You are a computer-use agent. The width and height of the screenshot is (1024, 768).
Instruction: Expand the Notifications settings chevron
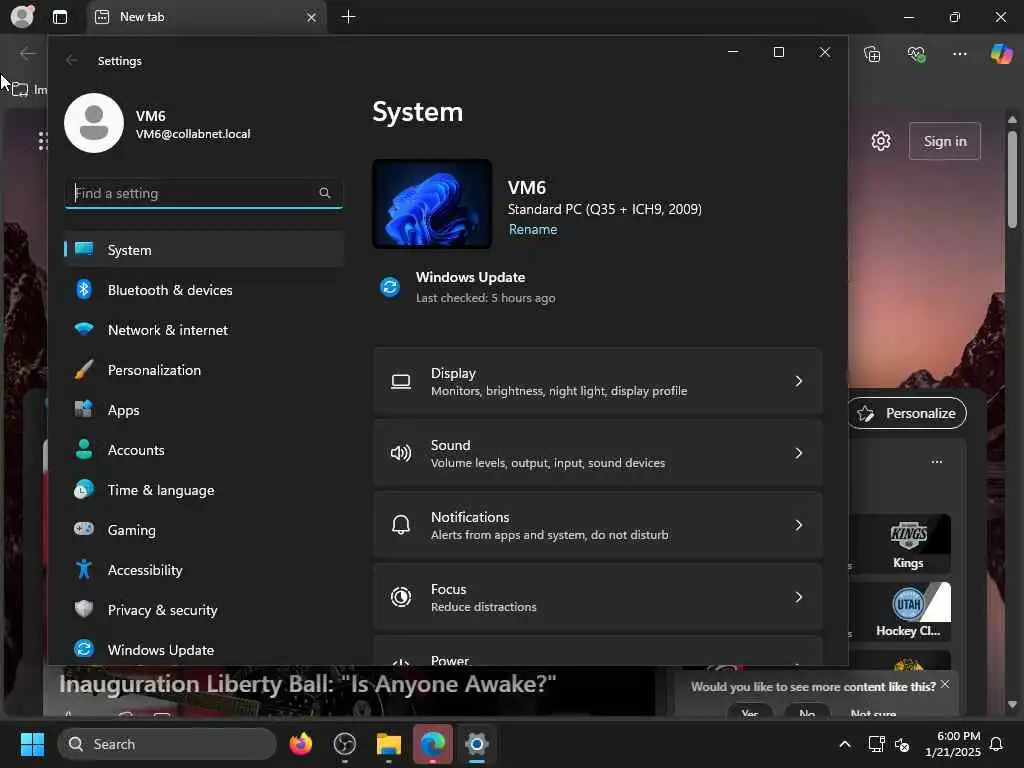pos(798,525)
